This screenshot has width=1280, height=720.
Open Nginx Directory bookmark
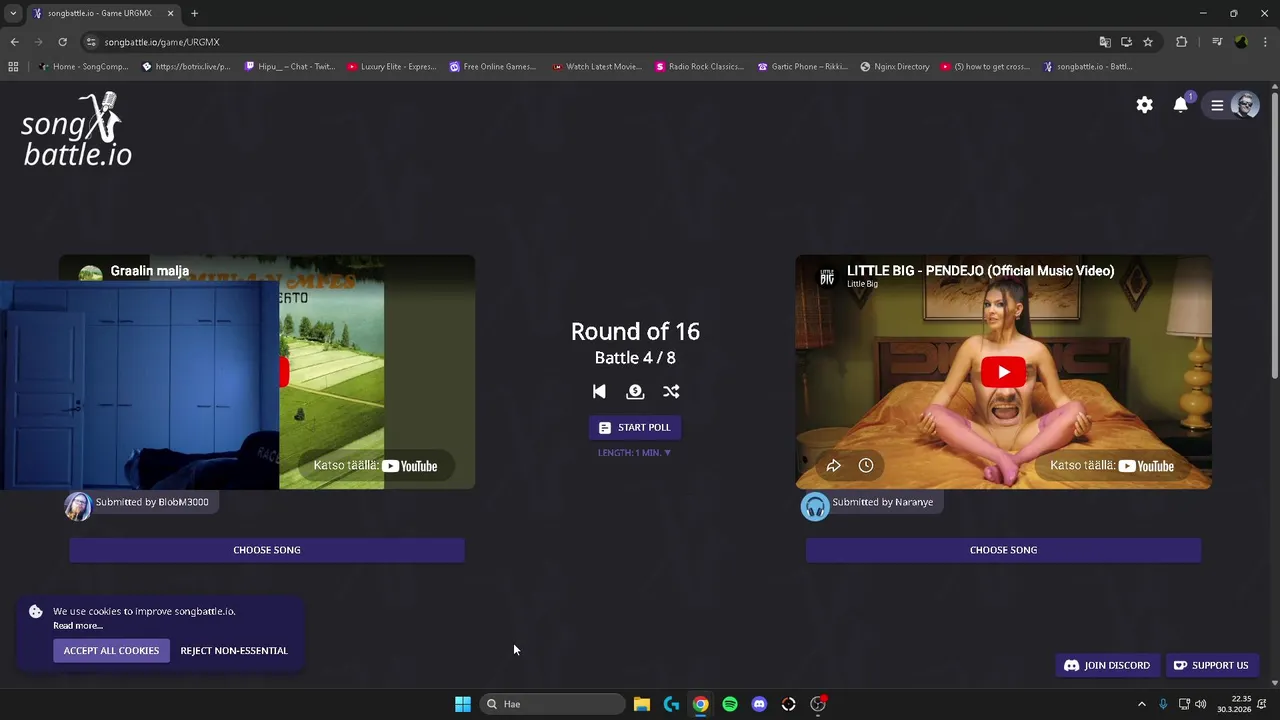coord(895,67)
